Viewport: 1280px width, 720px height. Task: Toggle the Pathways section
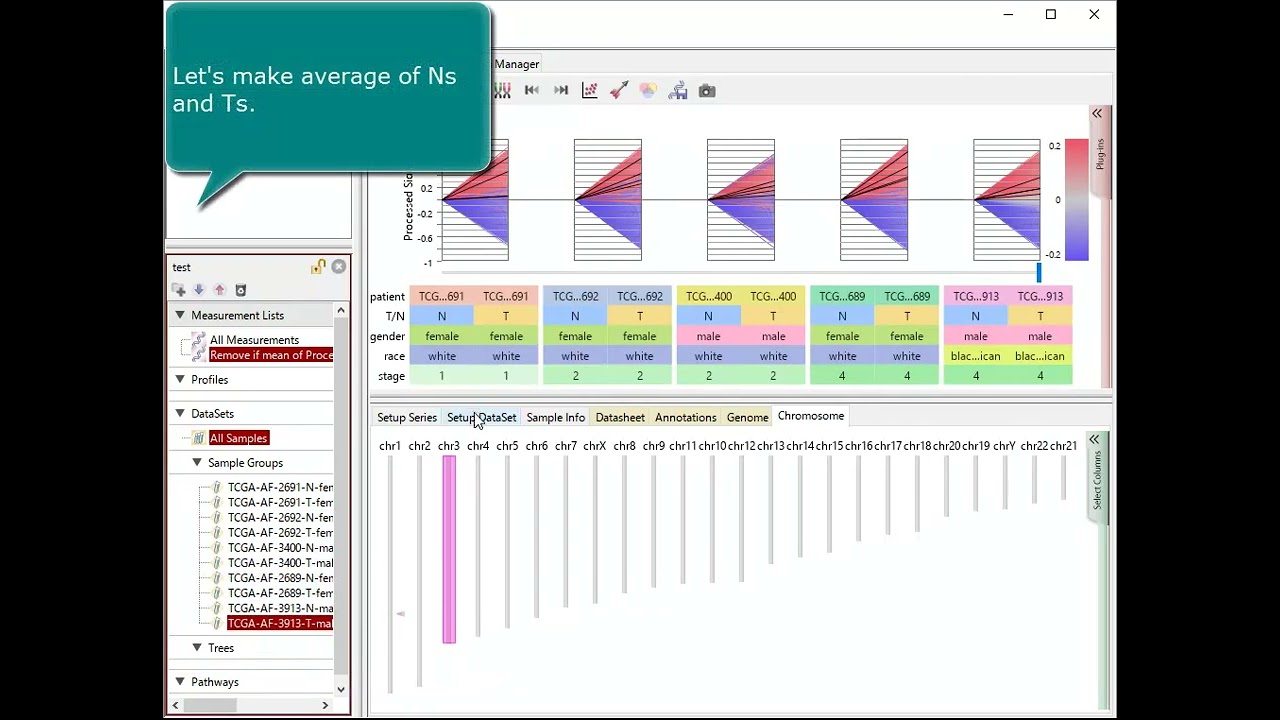(x=180, y=681)
